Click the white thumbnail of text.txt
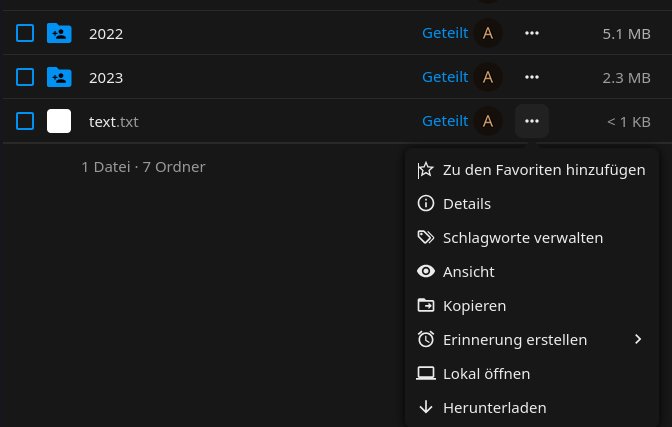Screen dimensions: 672x427 pos(59,121)
